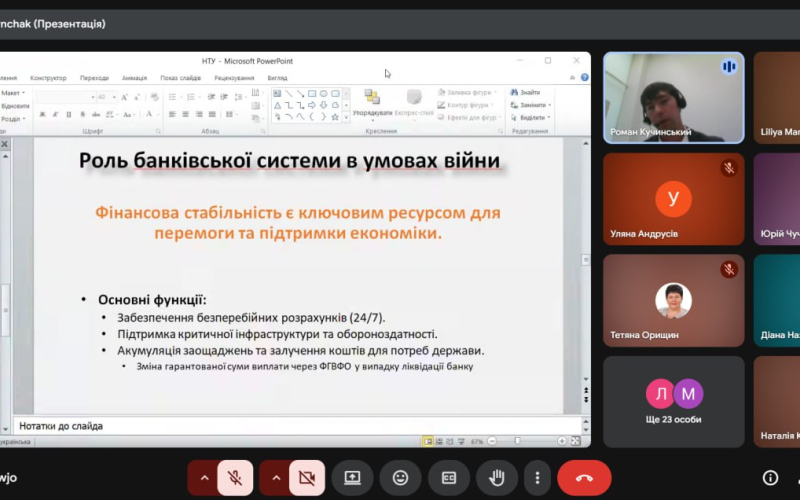The width and height of the screenshot is (800, 500).
Task: Select the slide sorter view icon
Action: pos(440,441)
